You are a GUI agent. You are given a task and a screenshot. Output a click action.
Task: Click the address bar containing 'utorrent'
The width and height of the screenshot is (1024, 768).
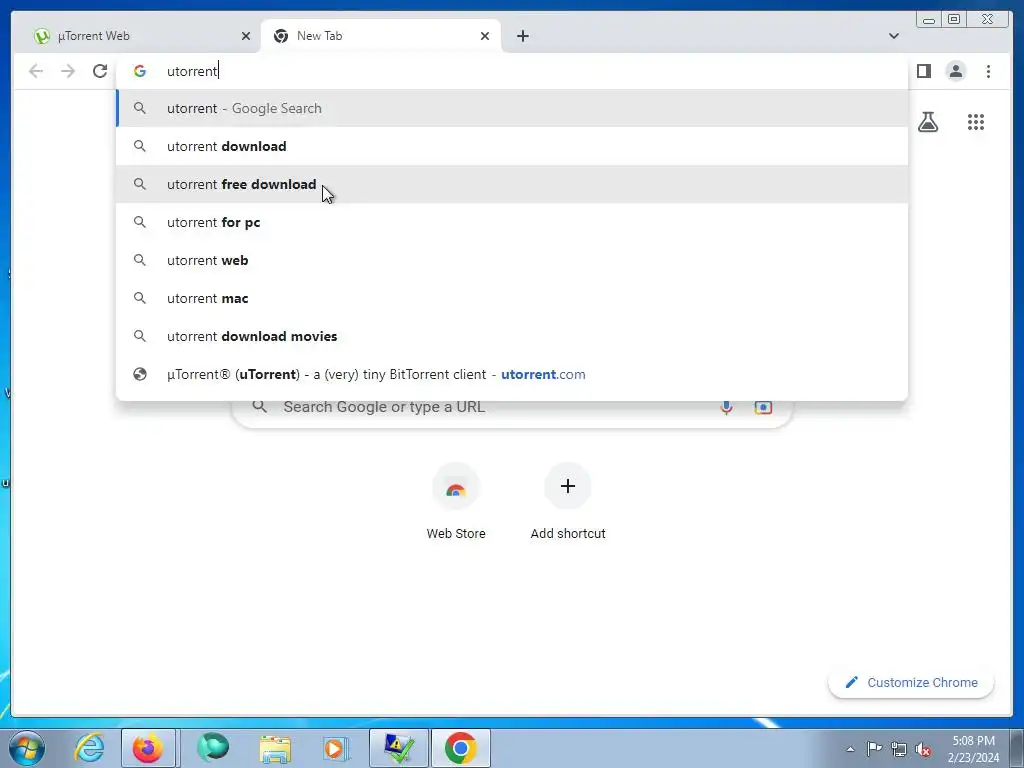(x=512, y=71)
